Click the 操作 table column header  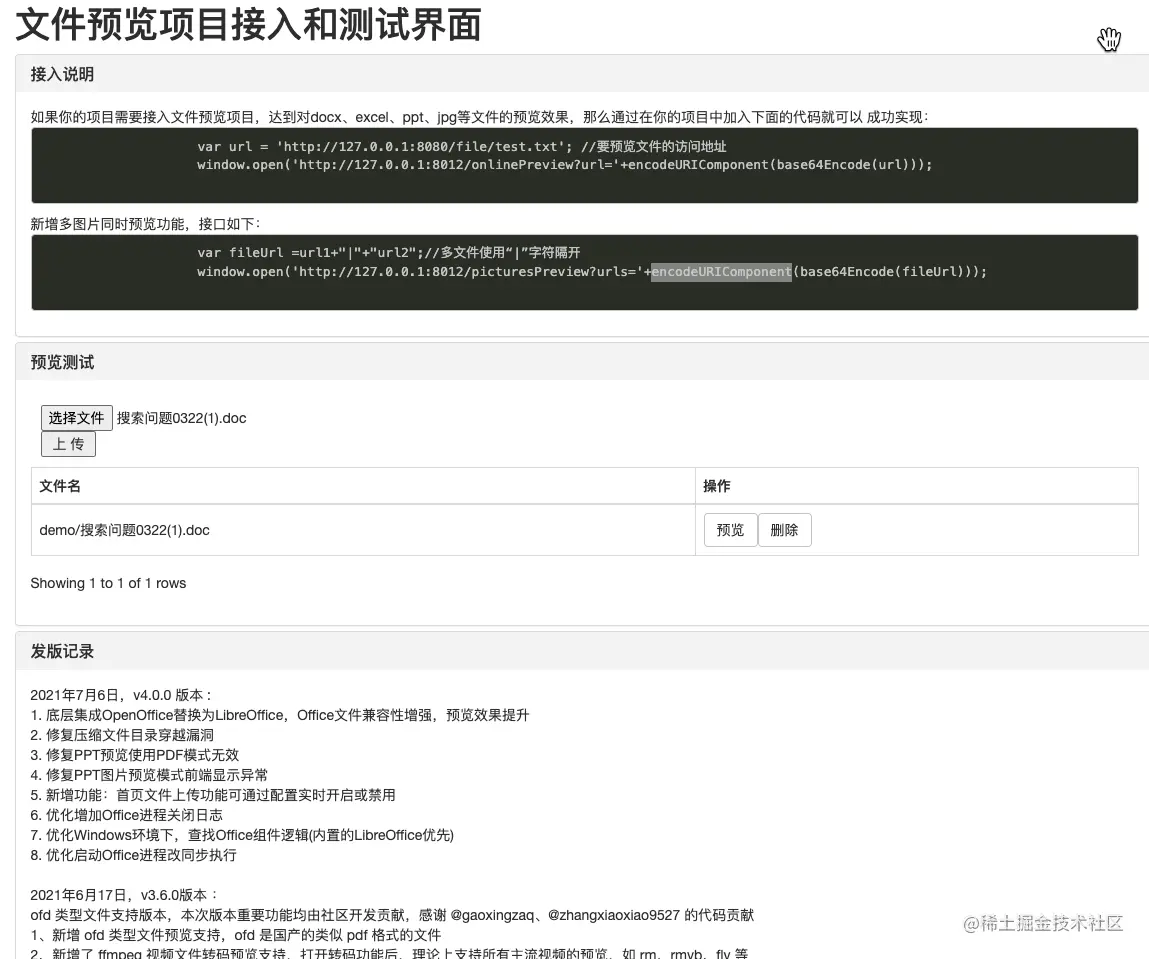[717, 485]
